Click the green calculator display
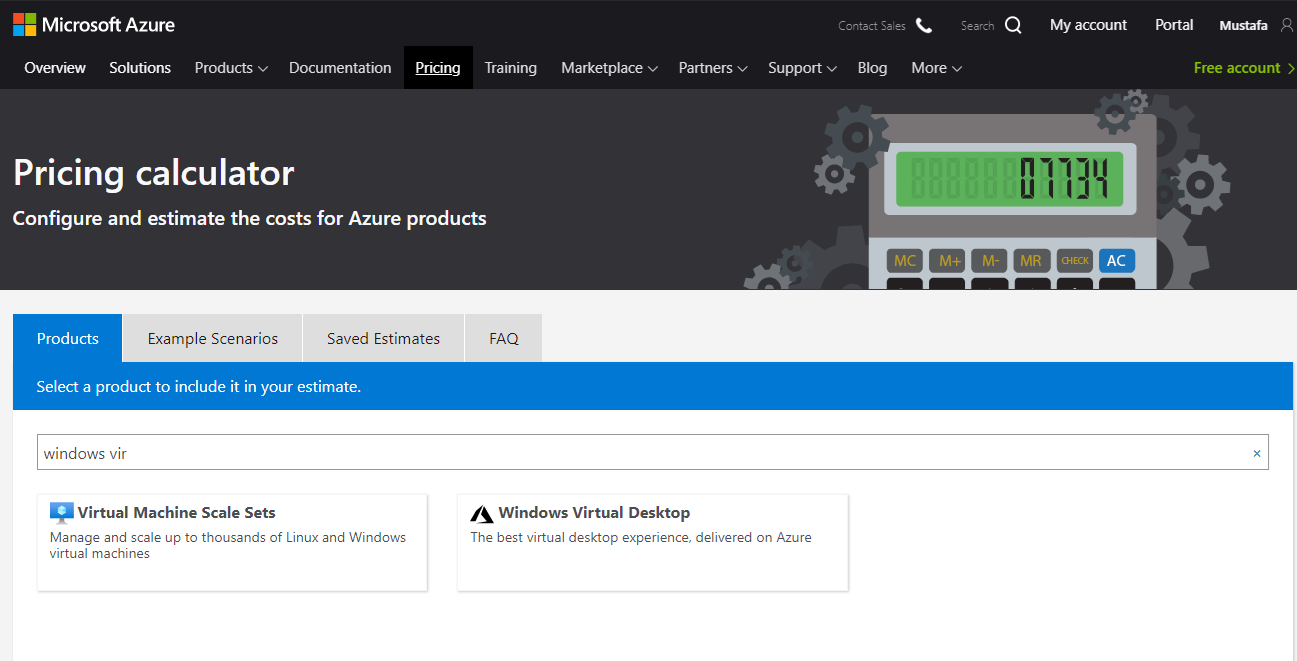This screenshot has height=661, width=1297. click(1009, 179)
